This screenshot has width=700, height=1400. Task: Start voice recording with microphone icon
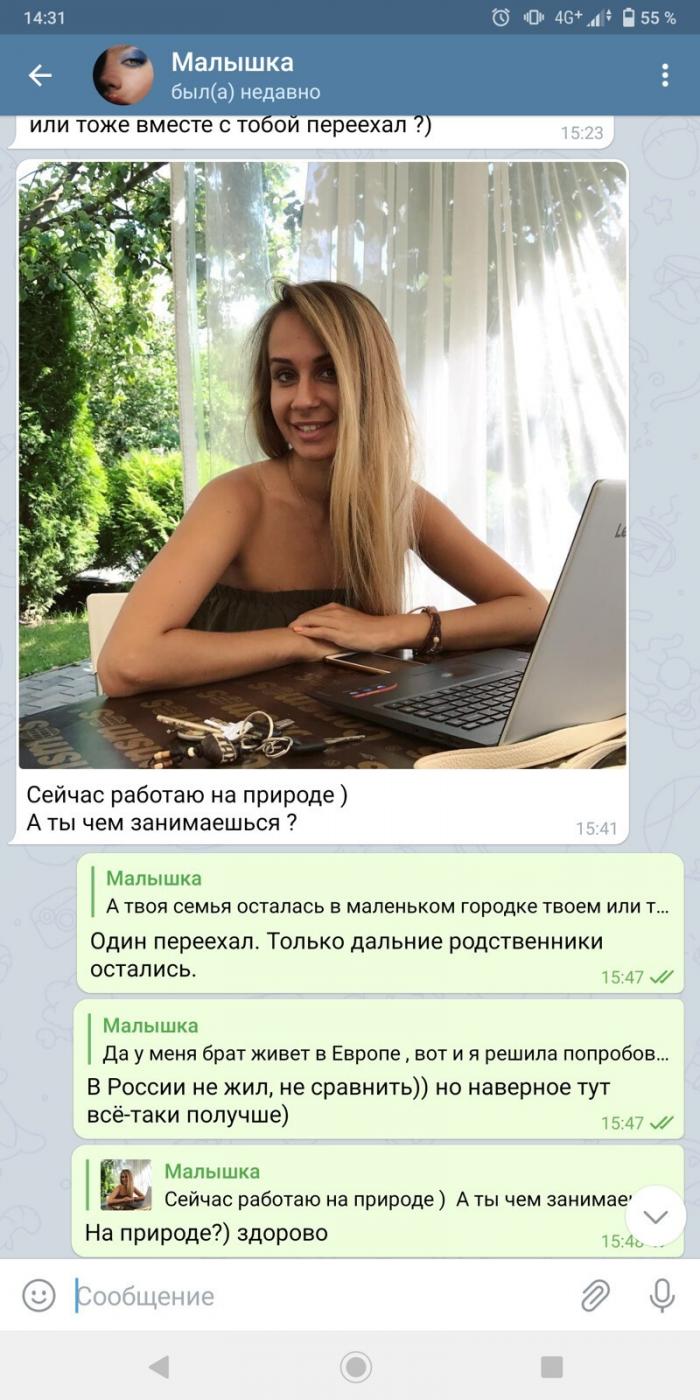[661, 1296]
